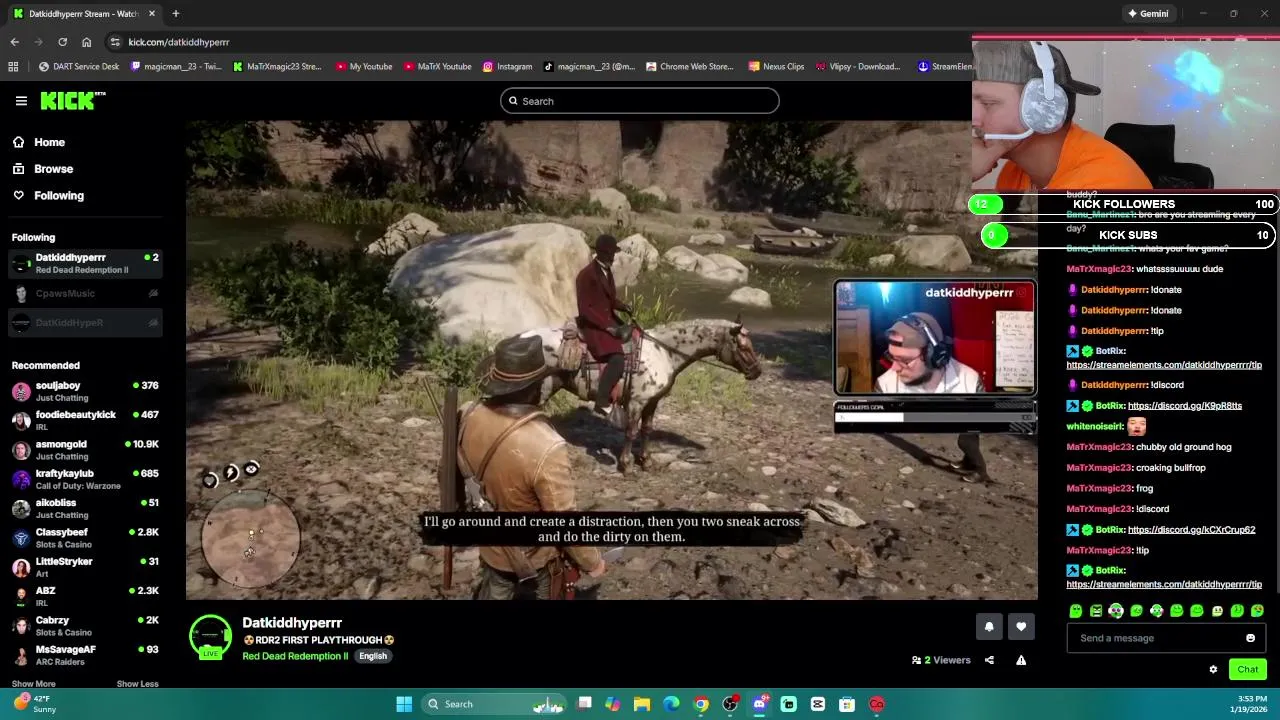Open Discord from taskbar
Viewport: 1280px width, 720px height.
coord(760,704)
